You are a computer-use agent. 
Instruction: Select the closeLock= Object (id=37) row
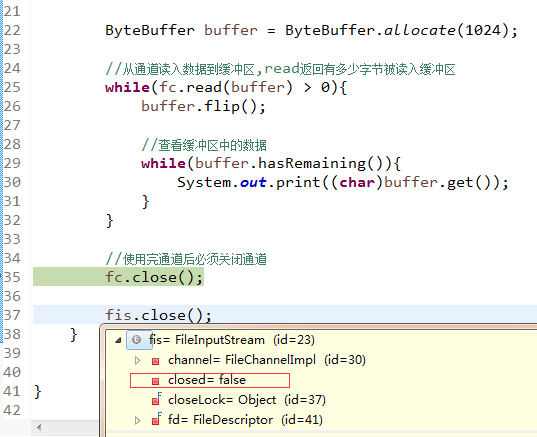click(247, 400)
